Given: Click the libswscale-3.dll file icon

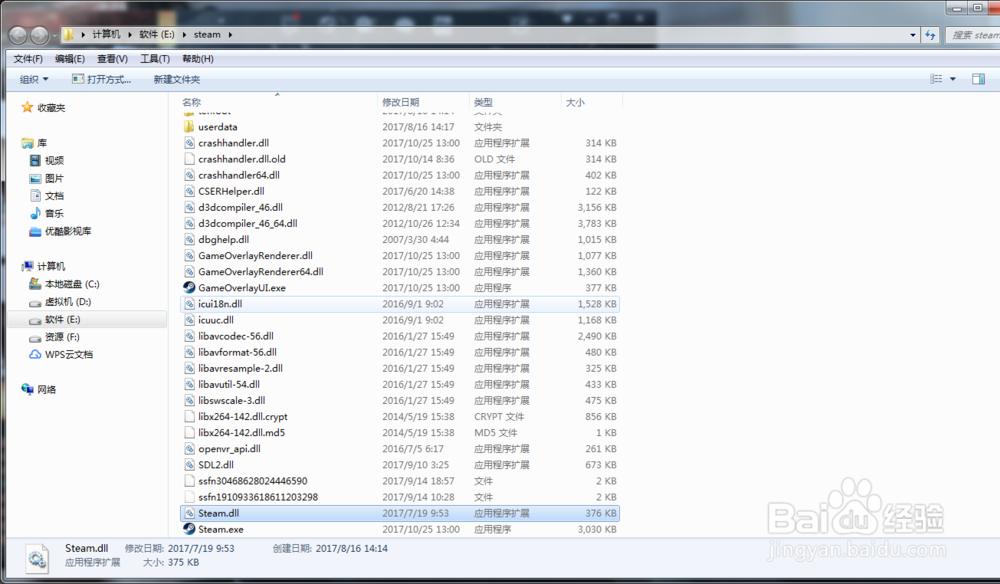Looking at the screenshot, I should coord(189,400).
